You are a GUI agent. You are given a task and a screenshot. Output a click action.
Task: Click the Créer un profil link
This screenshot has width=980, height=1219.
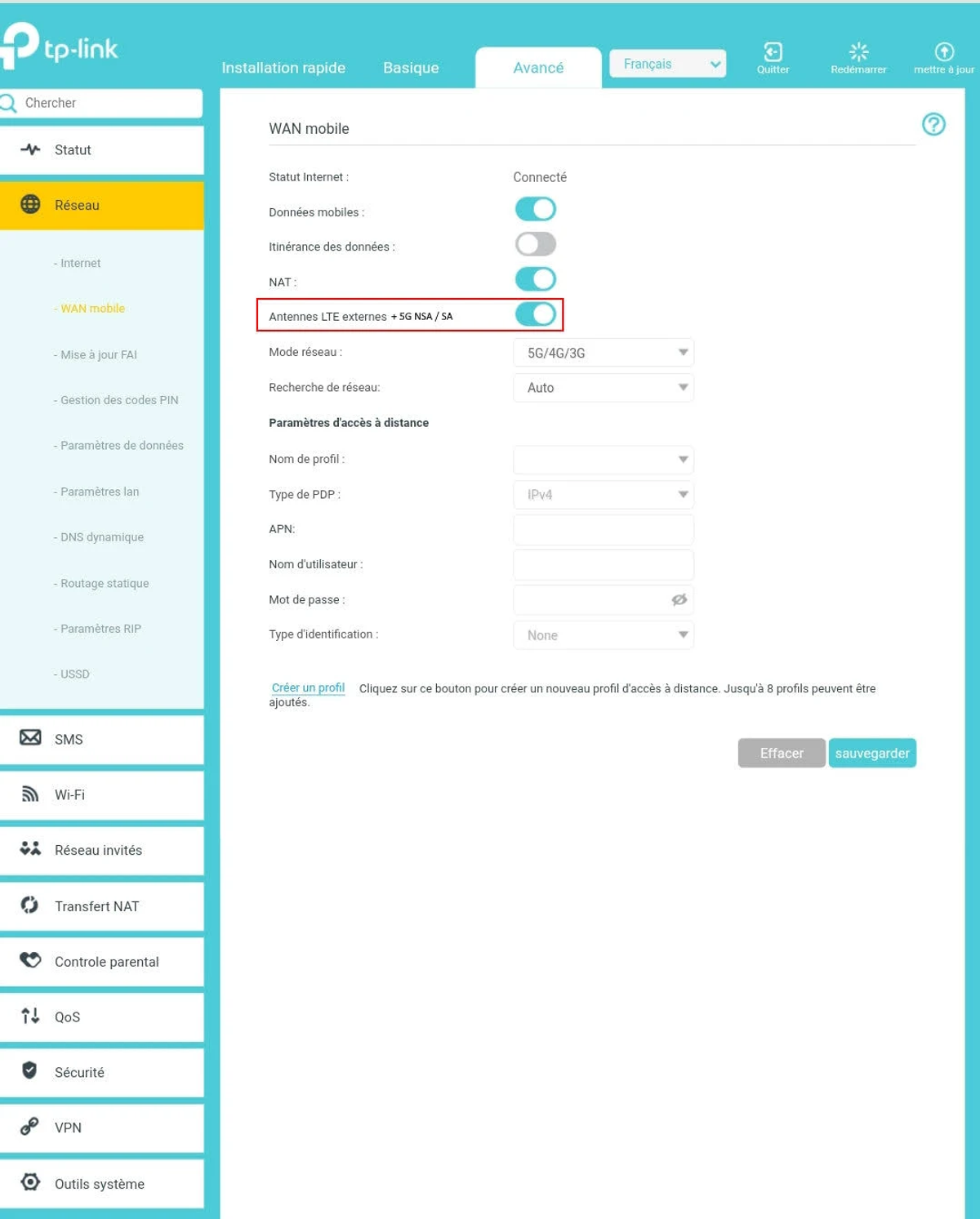(308, 688)
